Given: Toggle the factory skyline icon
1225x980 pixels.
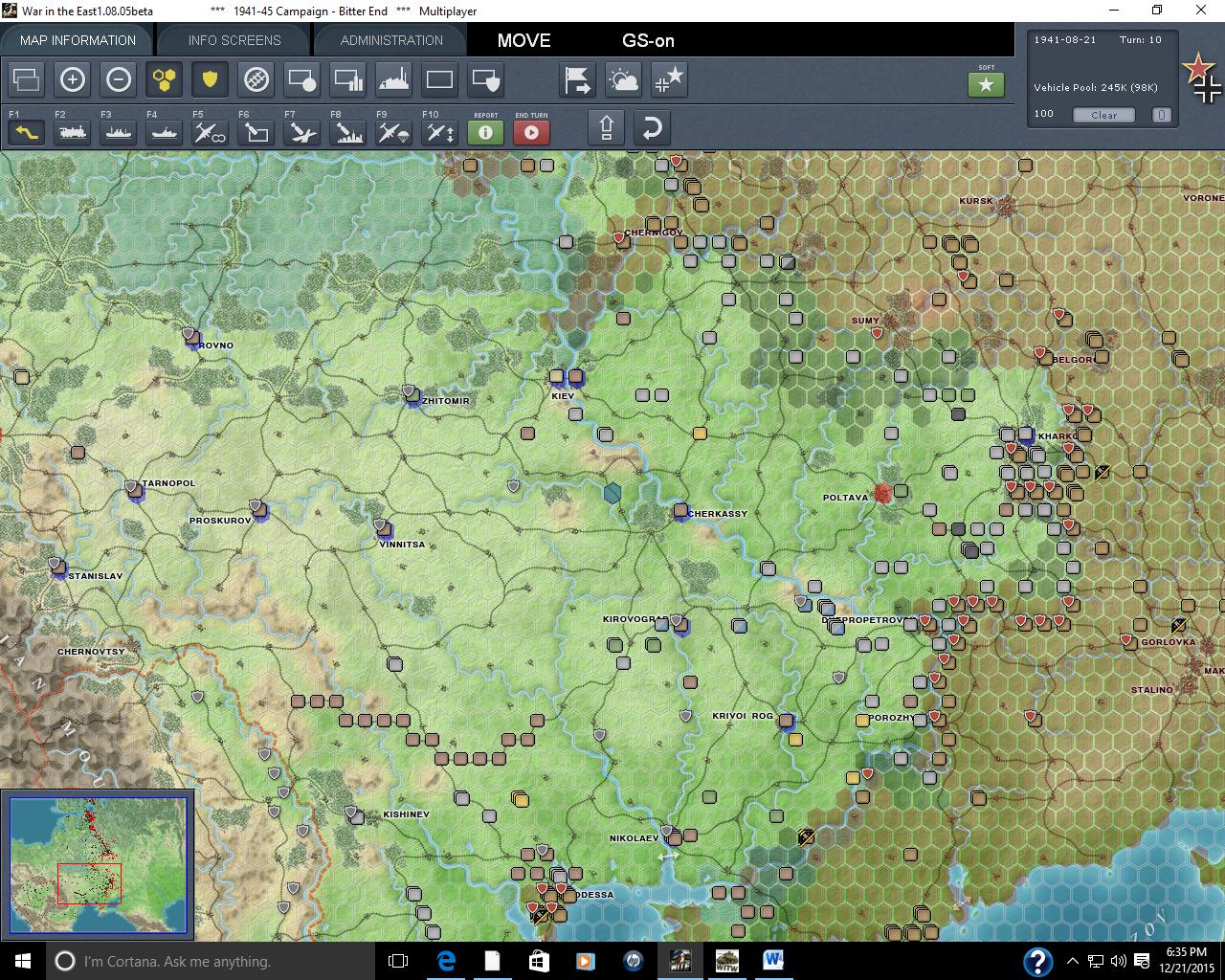Looking at the screenshot, I should 393,79.
